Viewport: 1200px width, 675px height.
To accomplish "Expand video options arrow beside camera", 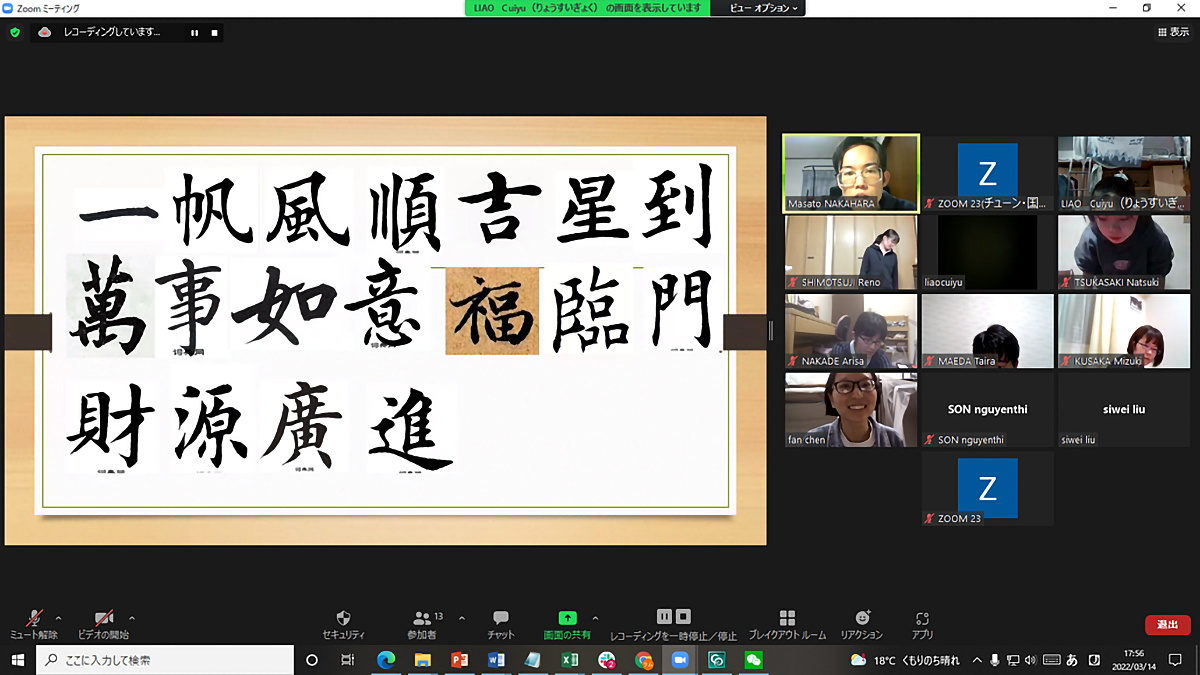I will (131, 618).
